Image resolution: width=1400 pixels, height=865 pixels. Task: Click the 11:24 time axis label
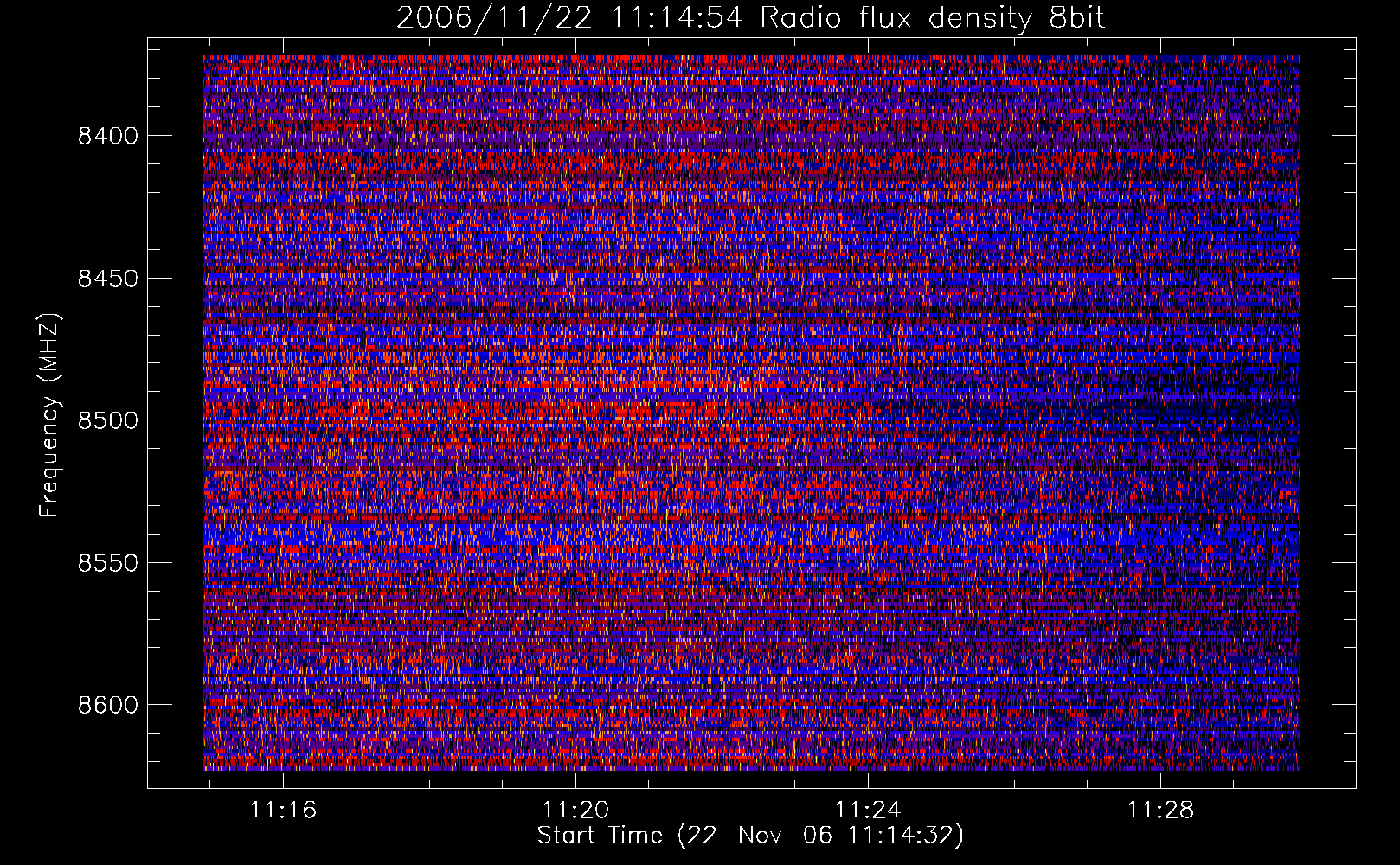(x=867, y=810)
